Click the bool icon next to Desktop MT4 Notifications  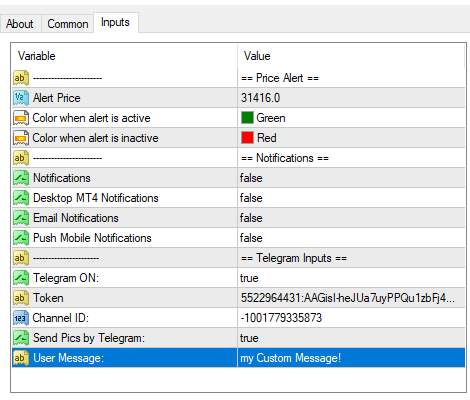click(21, 198)
